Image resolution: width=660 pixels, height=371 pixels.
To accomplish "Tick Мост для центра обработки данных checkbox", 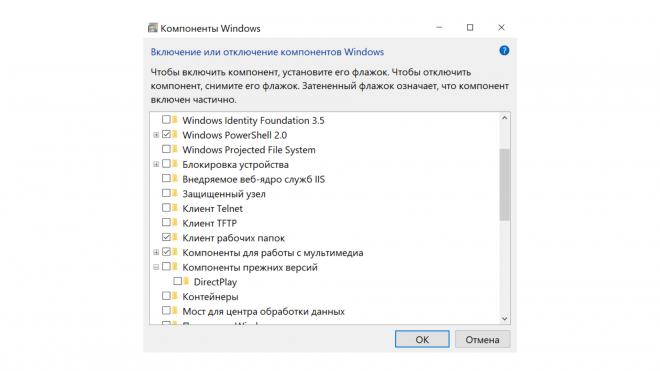I will pos(166,310).
